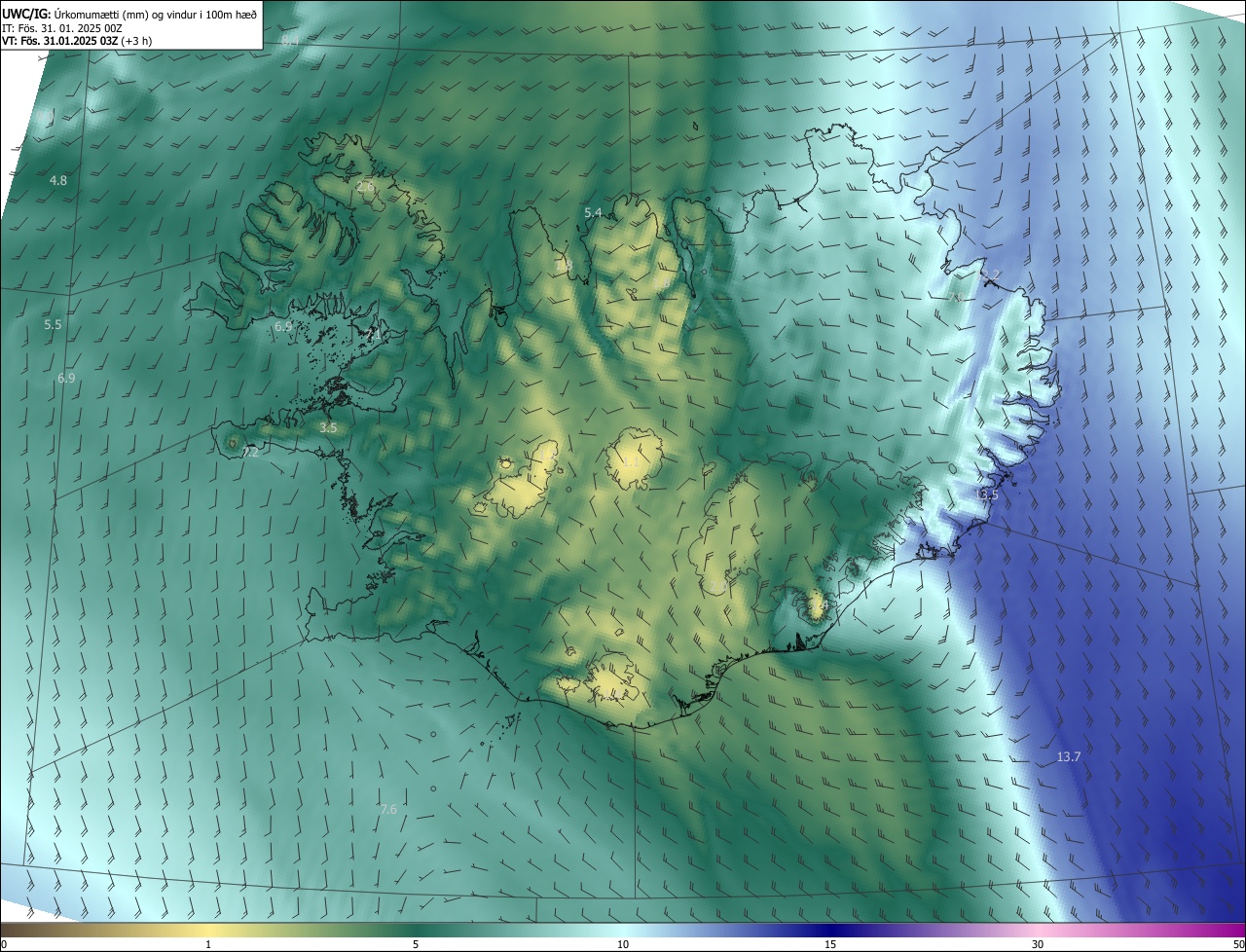Click the 0 tick label on the colour scale
1246x952 pixels.
pos(4,944)
